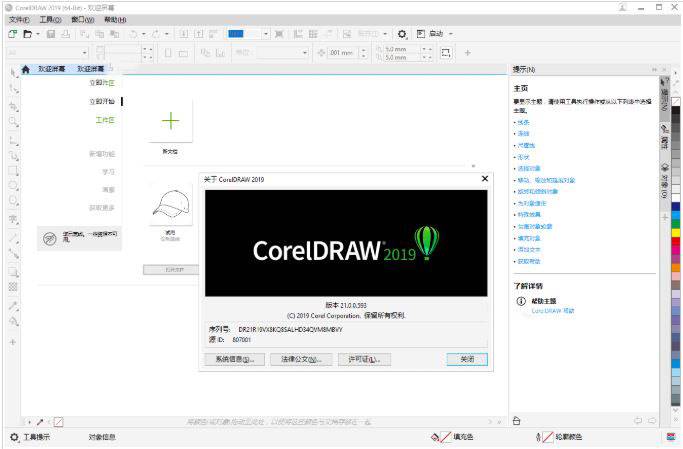
Task: Click the padlock icon below the Hints panel
Action: 517,421
